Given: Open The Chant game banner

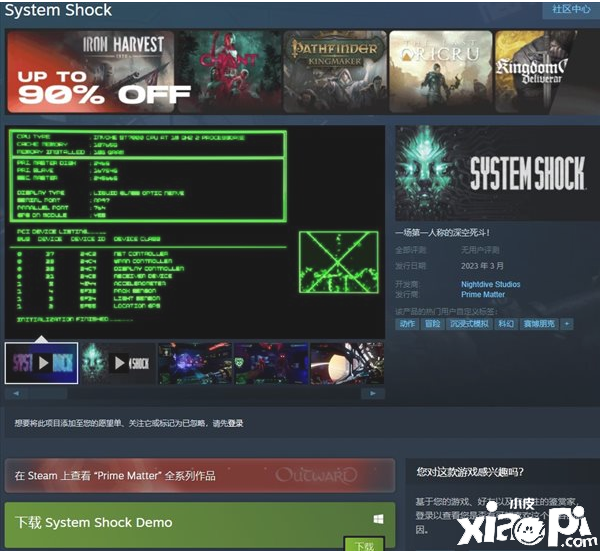Looking at the screenshot, I should pyautogui.click(x=229, y=72).
